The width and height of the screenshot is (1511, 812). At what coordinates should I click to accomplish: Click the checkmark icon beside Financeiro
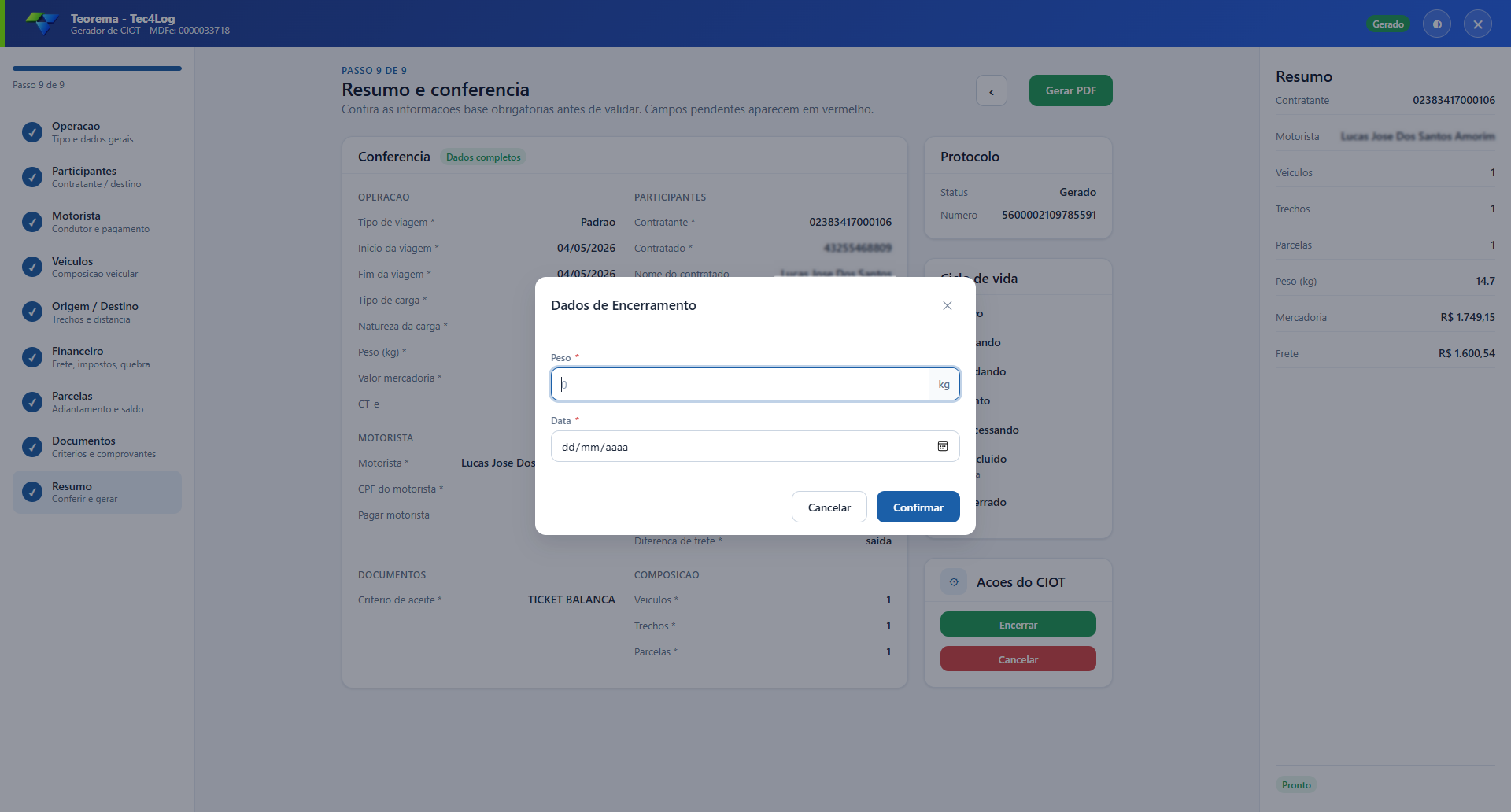(32, 357)
